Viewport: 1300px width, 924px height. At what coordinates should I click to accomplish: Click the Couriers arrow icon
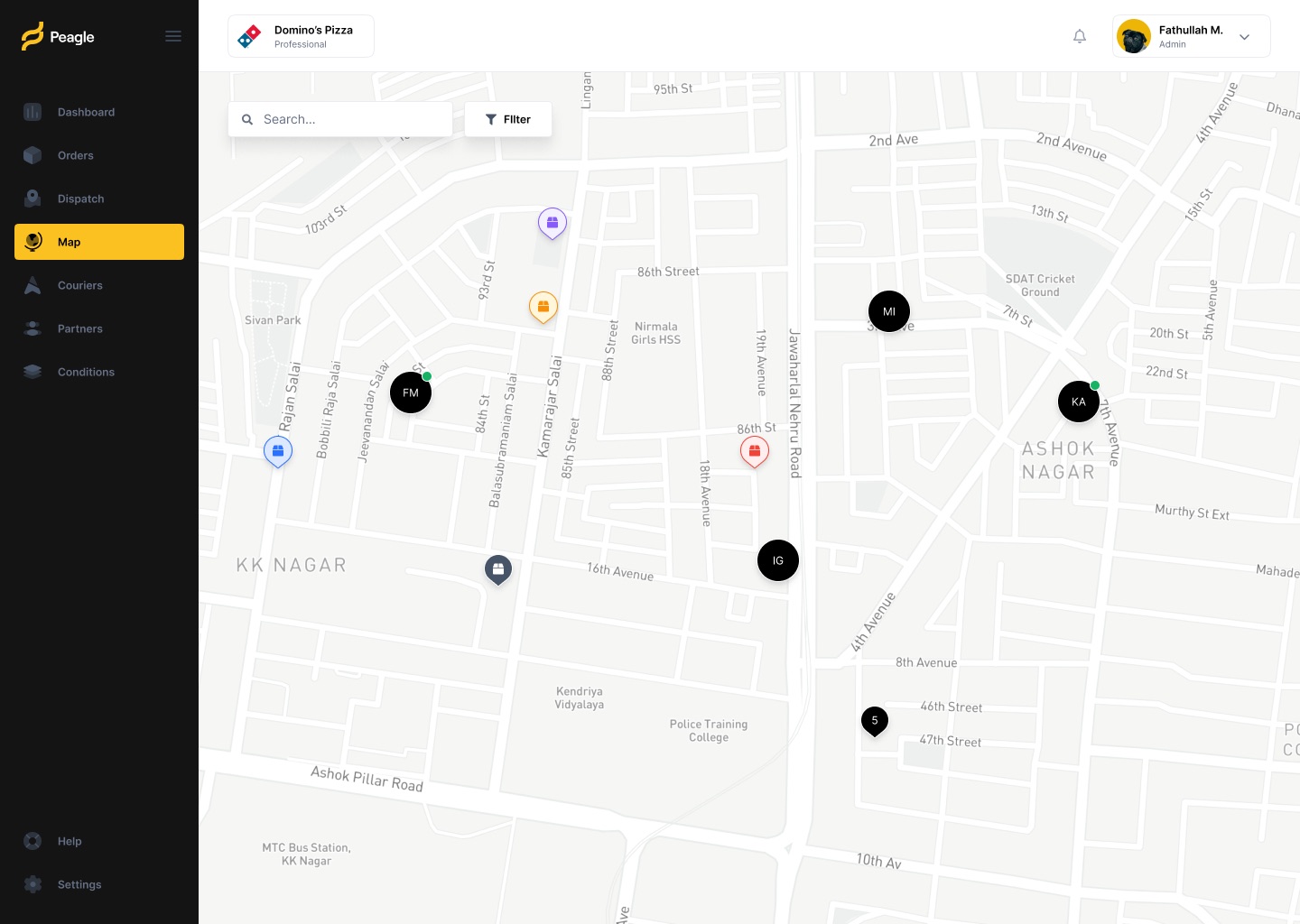(32, 285)
